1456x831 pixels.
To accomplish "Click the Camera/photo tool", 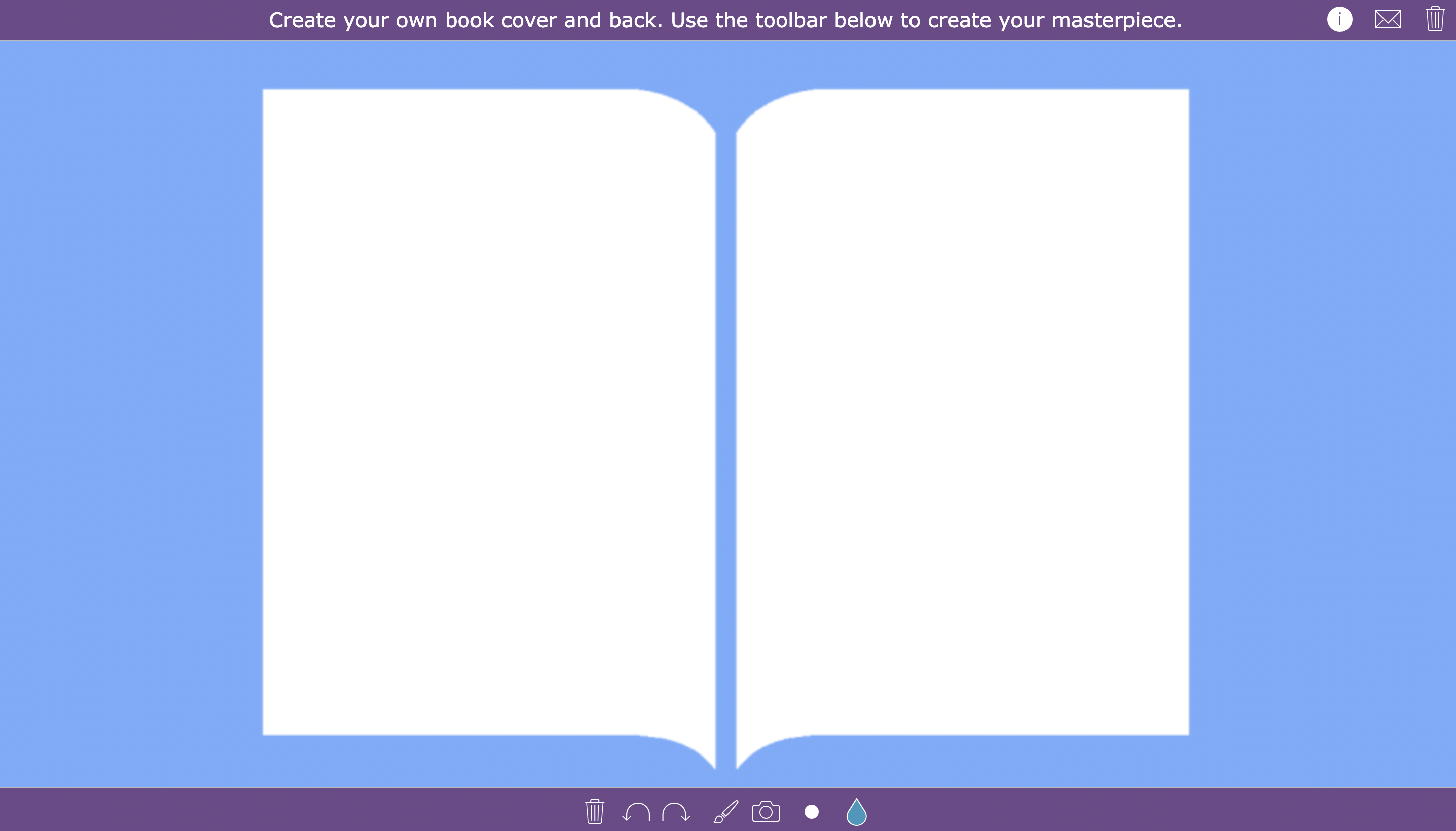I will click(766, 812).
